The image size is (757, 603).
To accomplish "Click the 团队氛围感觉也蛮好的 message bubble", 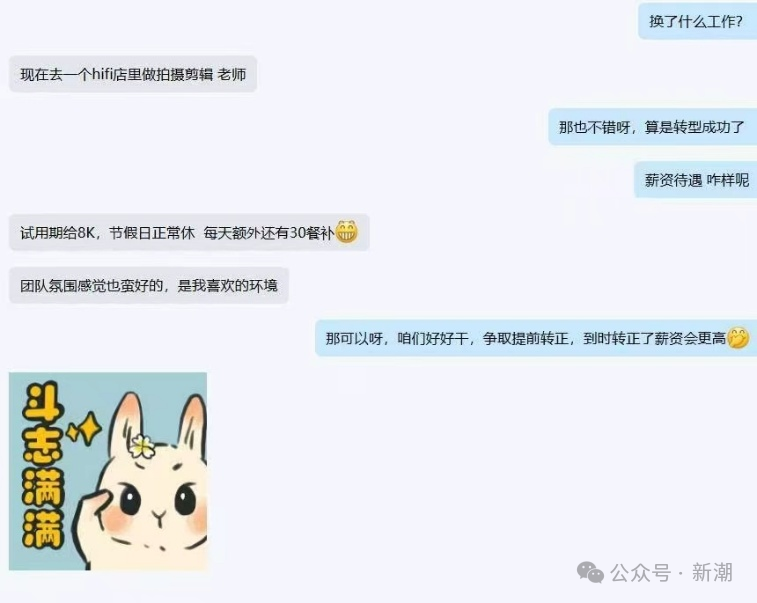I will 149,285.
